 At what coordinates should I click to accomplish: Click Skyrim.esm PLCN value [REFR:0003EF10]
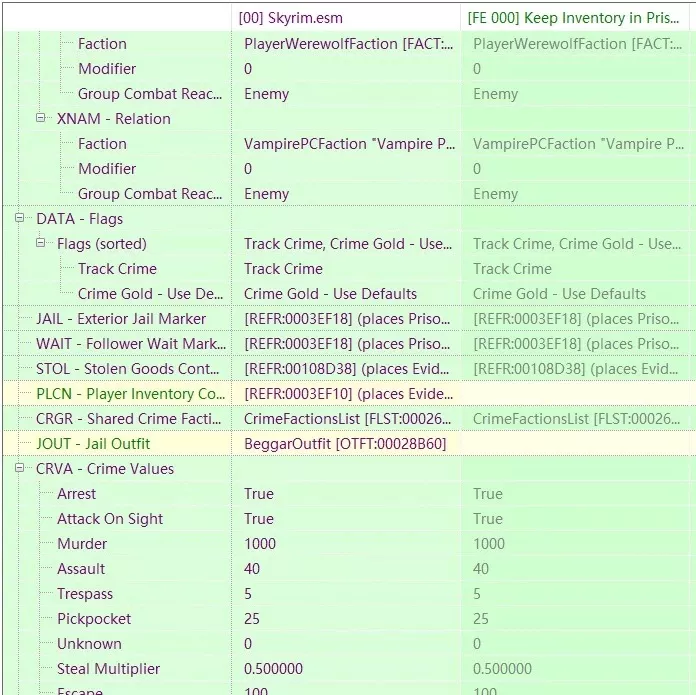coord(348,394)
